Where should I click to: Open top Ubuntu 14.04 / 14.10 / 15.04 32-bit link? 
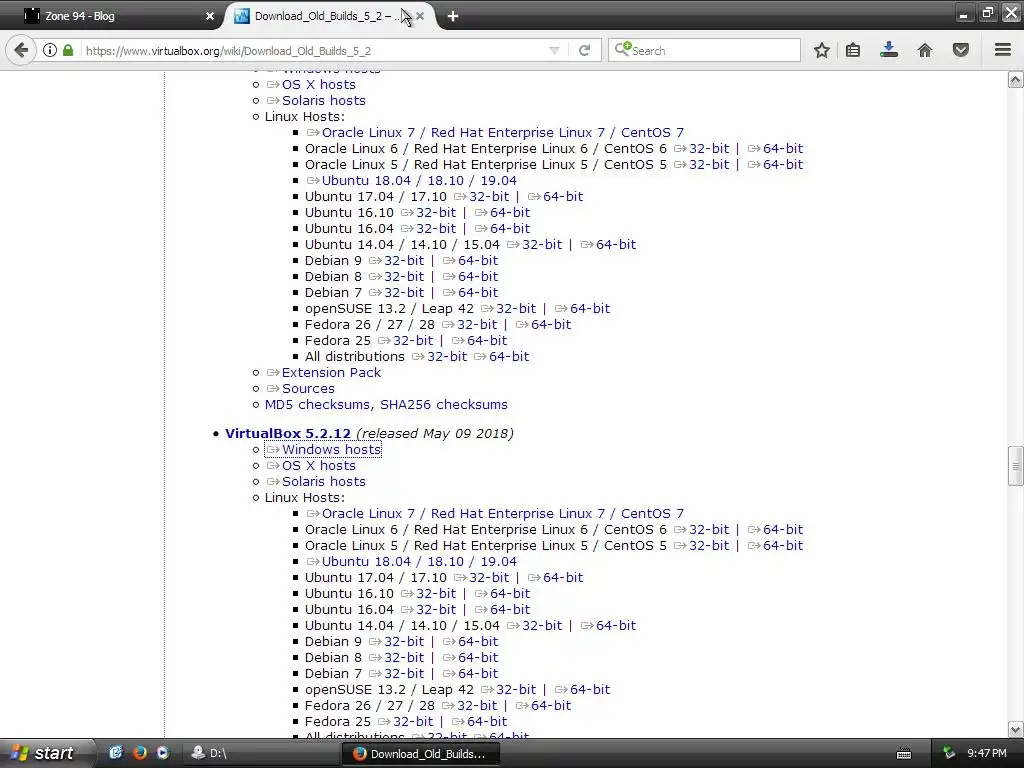pyautogui.click(x=534, y=244)
